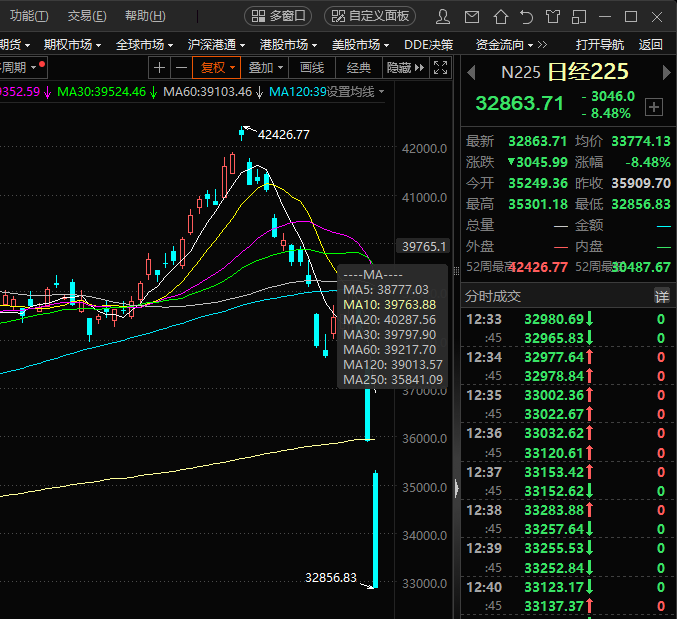Image resolution: width=677 pixels, height=619 pixels.
Task: Go to next stock with right arrow
Action: pyautogui.click(x=664, y=73)
